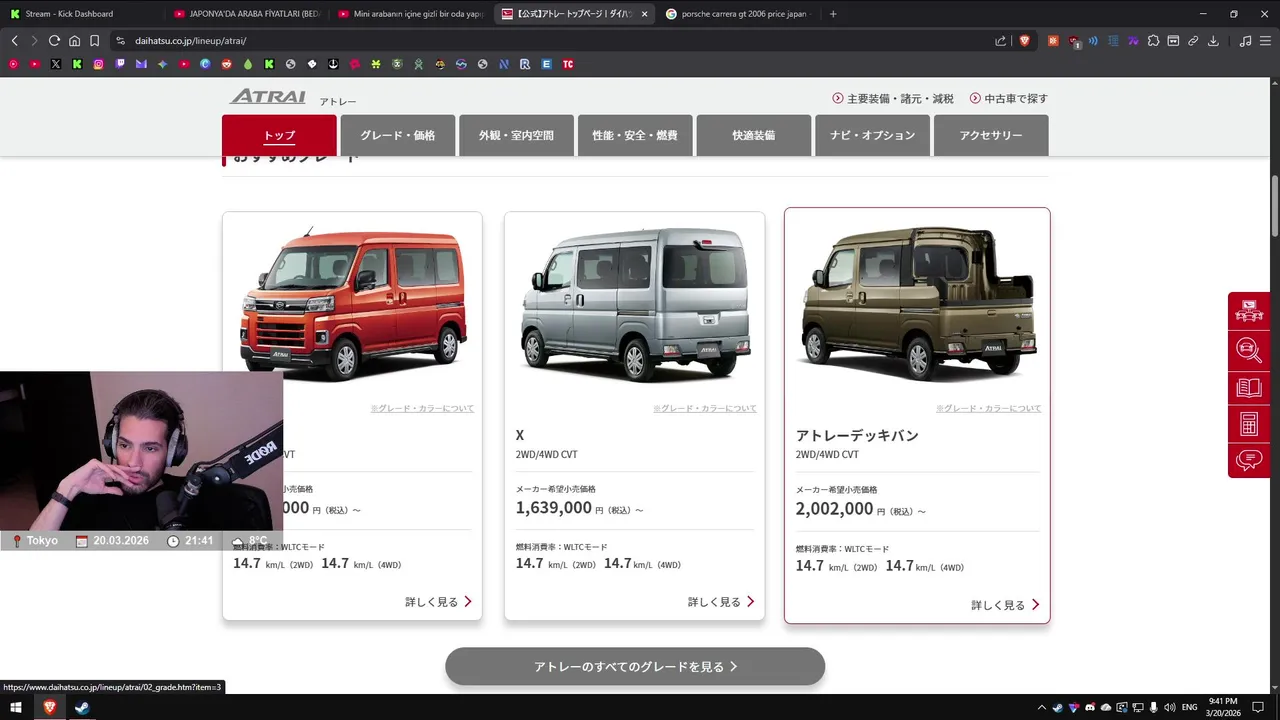Click the Brave icon in the taskbar
The image size is (1280, 720).
coord(49,707)
